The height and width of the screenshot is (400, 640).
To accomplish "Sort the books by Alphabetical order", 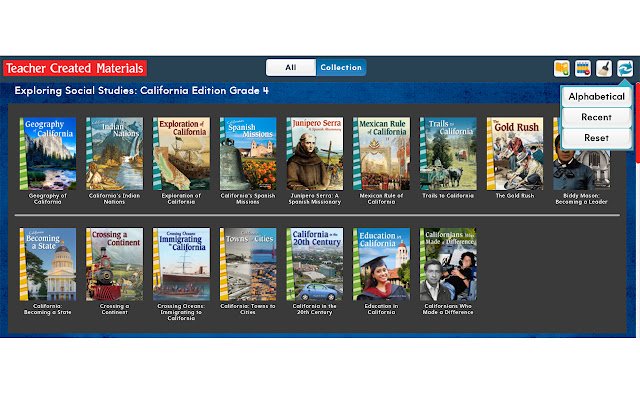I will pos(596,97).
